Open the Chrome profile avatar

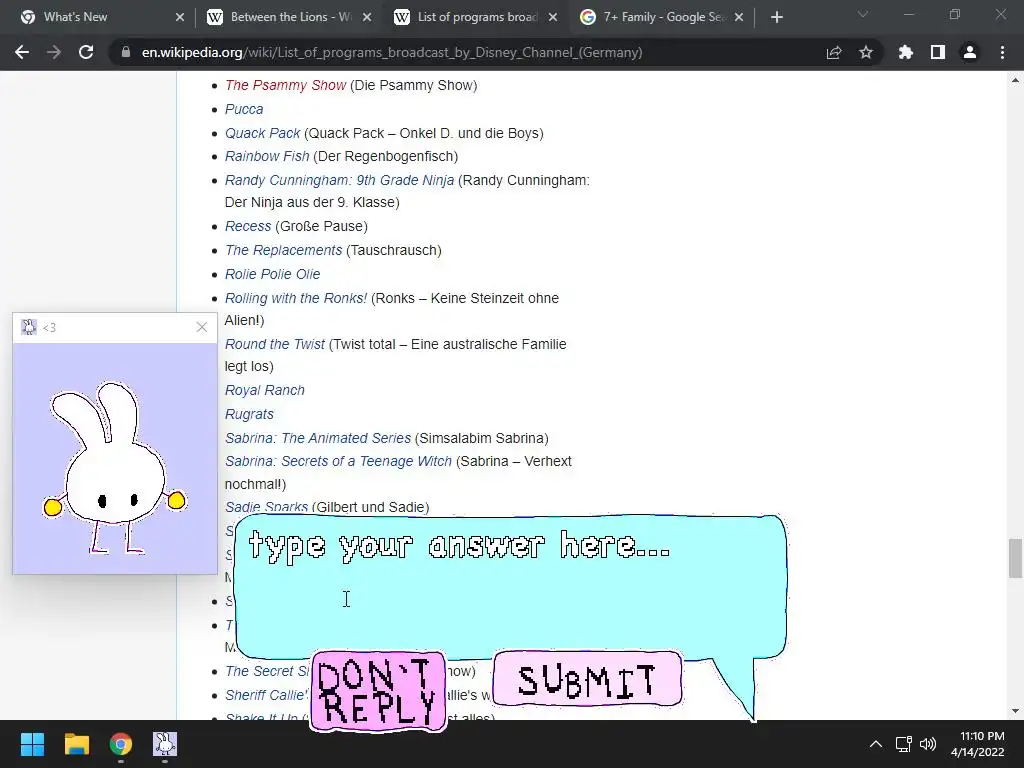970,52
